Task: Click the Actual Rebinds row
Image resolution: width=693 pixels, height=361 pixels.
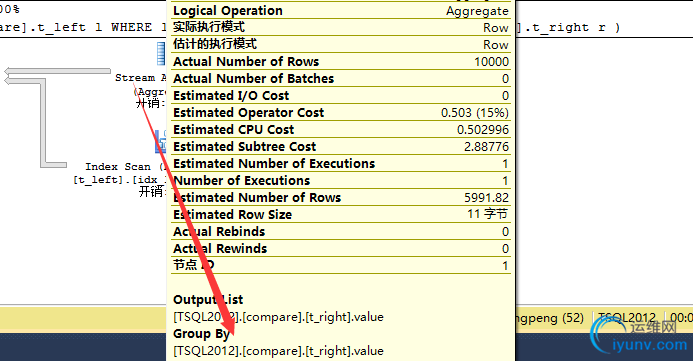Action: pyautogui.click(x=341, y=232)
